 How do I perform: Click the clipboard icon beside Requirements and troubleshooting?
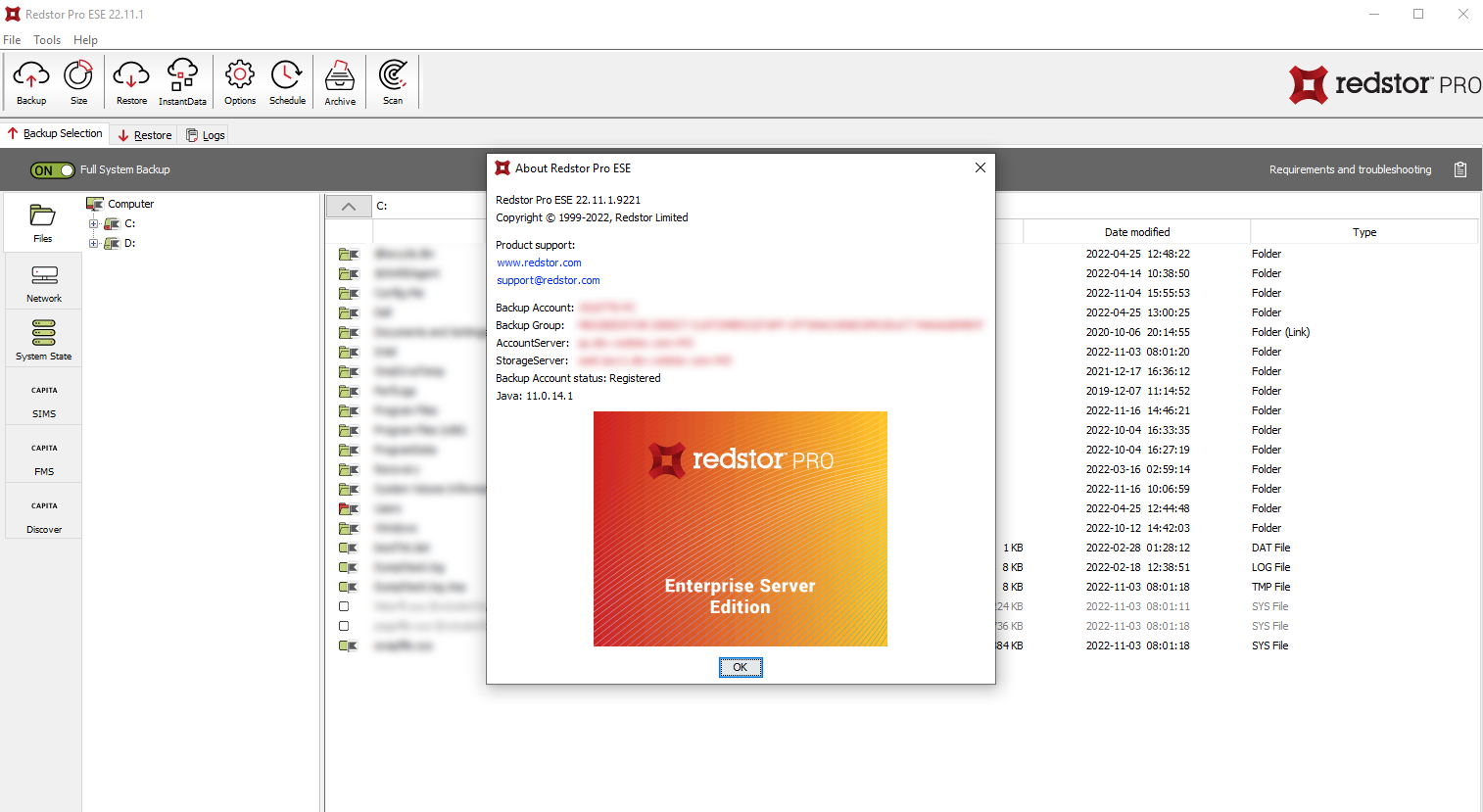(1460, 169)
